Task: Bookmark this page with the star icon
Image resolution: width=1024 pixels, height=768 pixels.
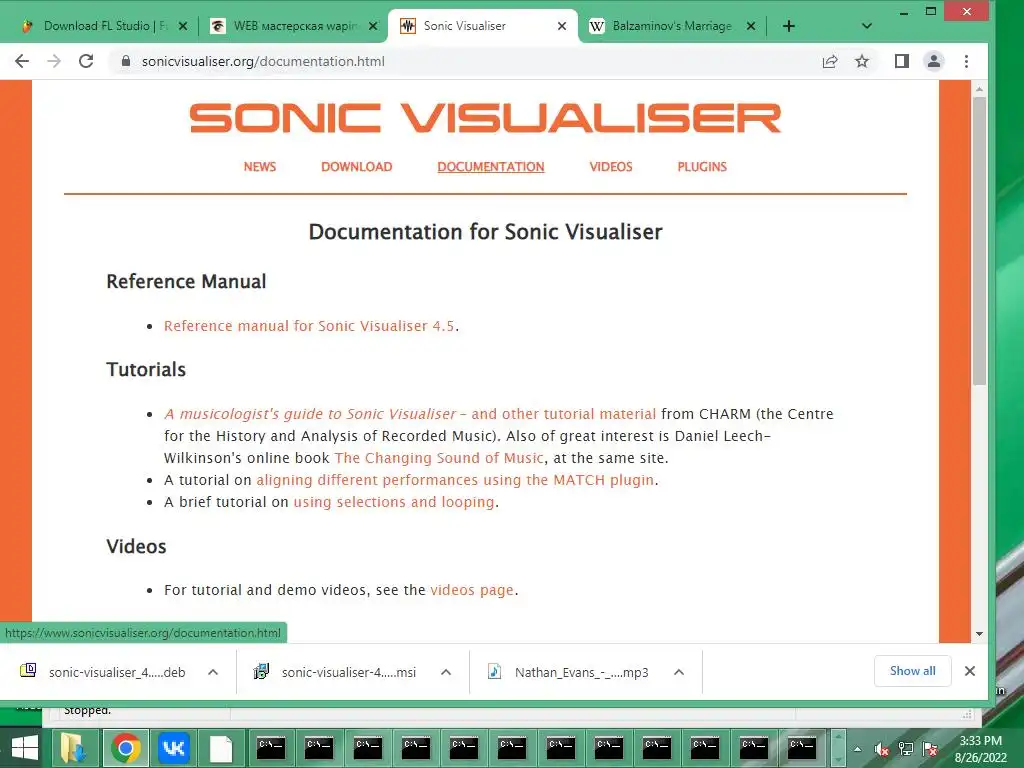Action: [862, 61]
